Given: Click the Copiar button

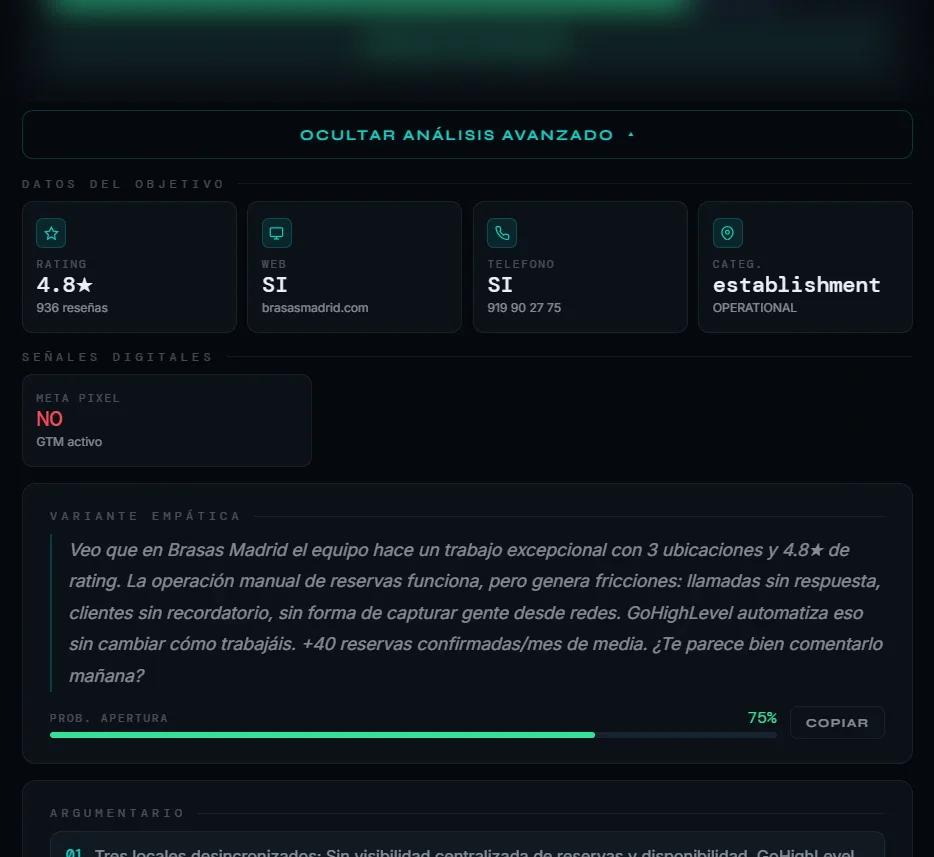Looking at the screenshot, I should coord(837,722).
